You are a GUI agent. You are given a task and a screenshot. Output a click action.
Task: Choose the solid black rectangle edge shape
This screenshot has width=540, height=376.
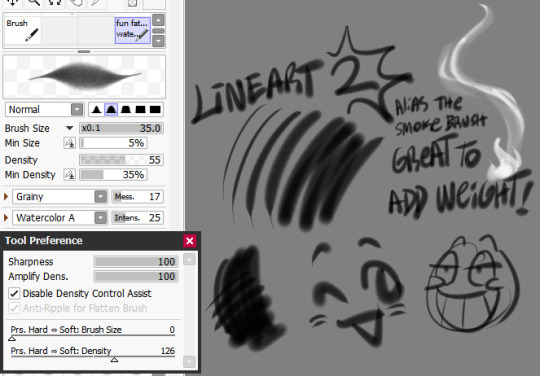point(155,109)
